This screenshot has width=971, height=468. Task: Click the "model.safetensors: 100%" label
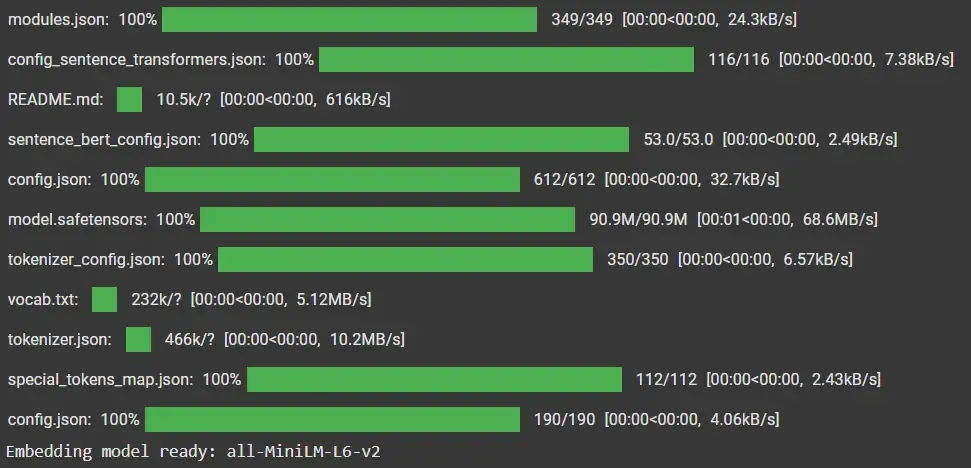[x=101, y=220]
